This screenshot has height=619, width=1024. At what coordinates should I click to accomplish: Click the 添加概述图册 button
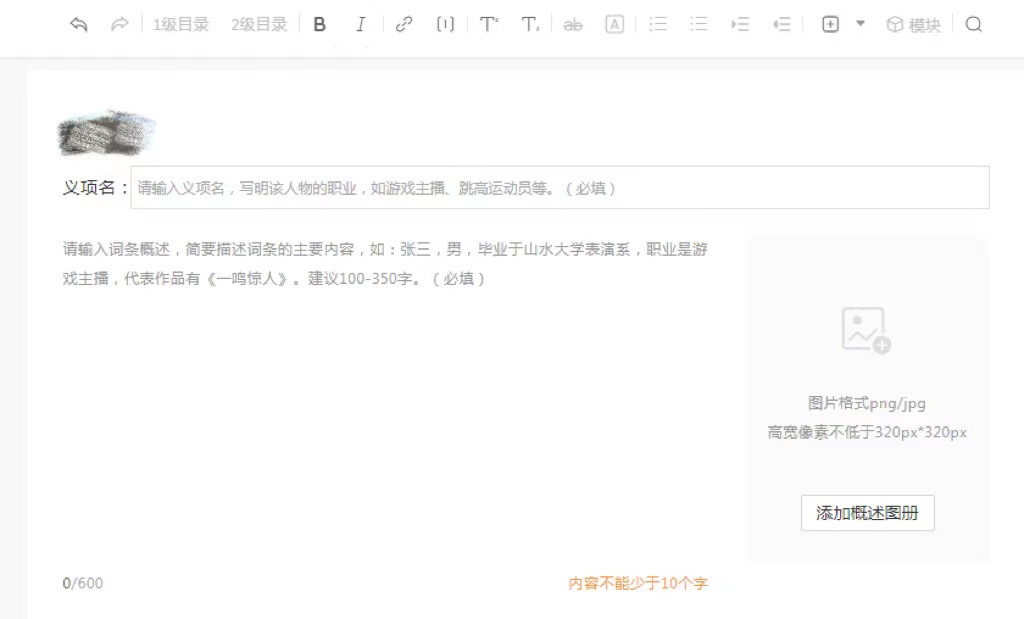867,512
